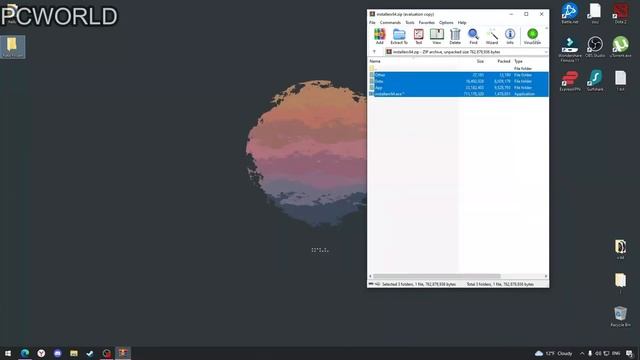
Task: Expand the archive path dropdown arrow
Action: pos(545,52)
